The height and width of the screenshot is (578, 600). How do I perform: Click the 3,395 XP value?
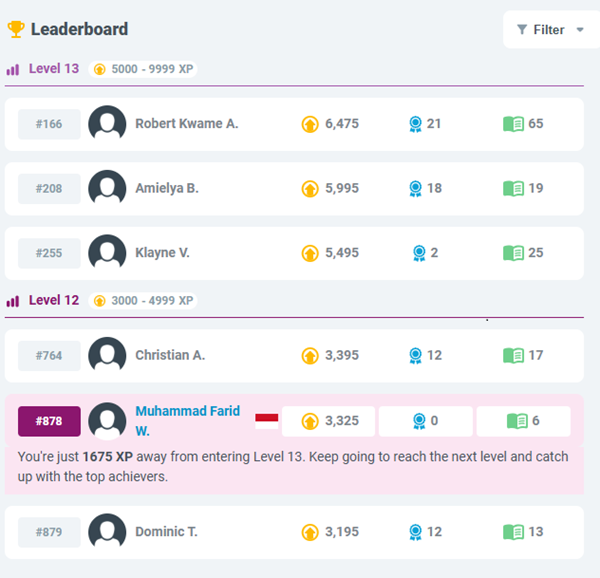click(342, 356)
